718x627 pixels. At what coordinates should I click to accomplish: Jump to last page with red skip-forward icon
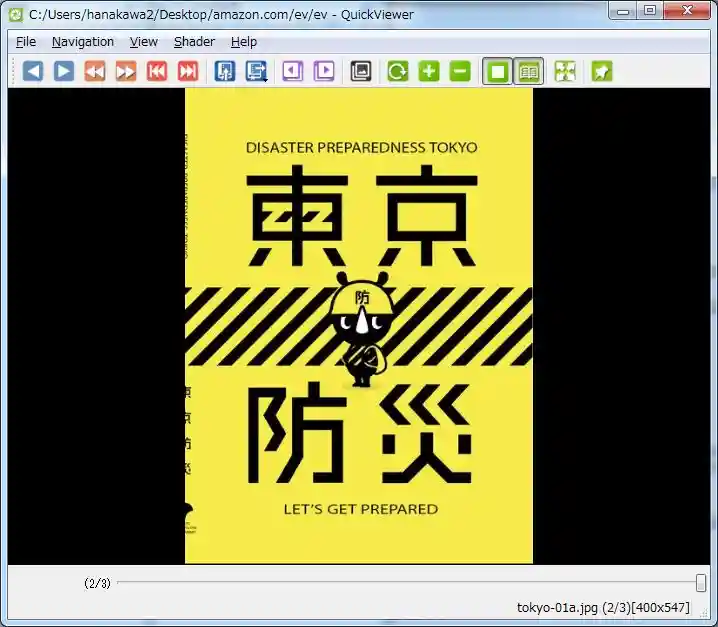point(188,71)
